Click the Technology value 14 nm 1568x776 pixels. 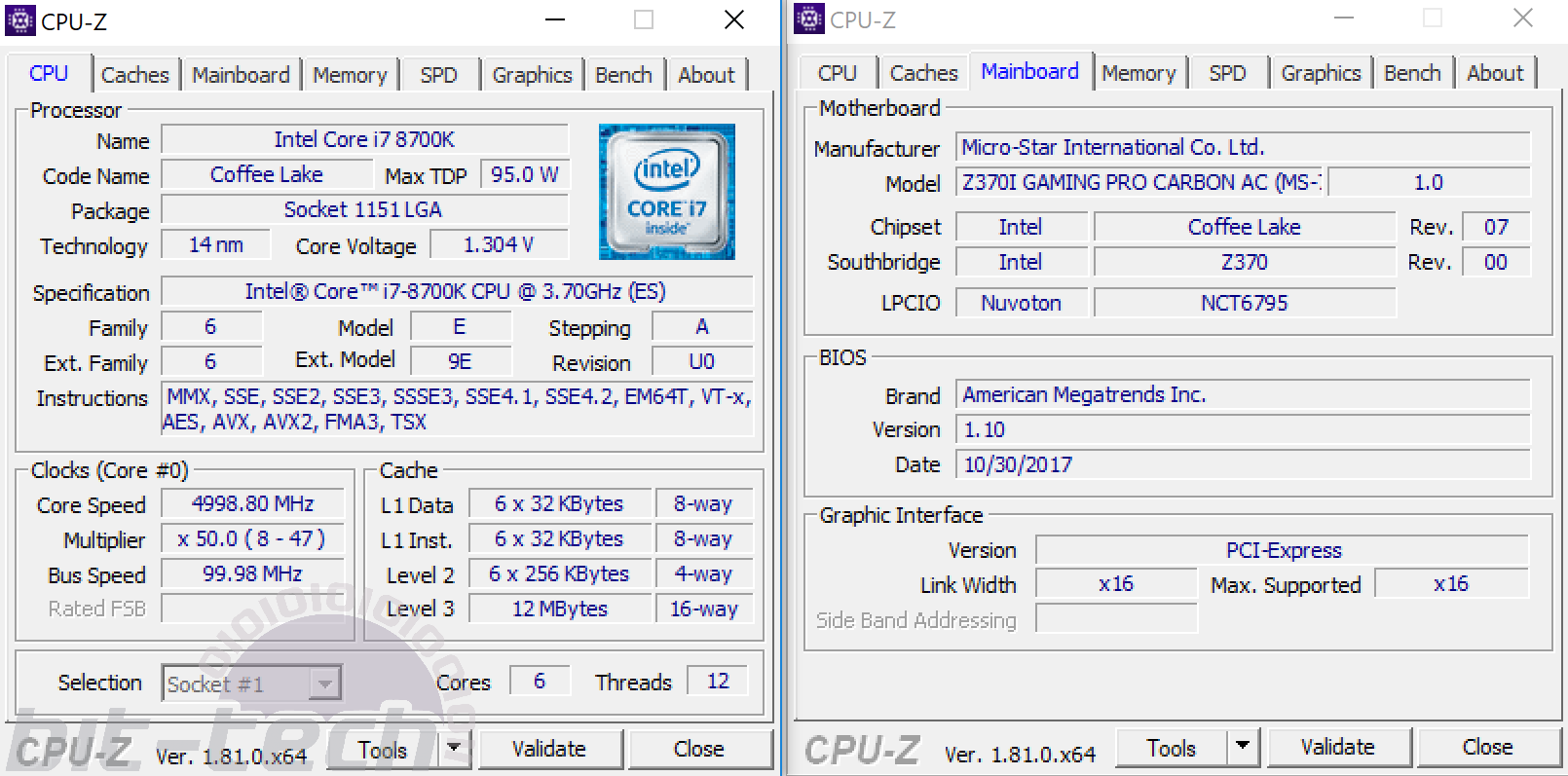tap(216, 244)
